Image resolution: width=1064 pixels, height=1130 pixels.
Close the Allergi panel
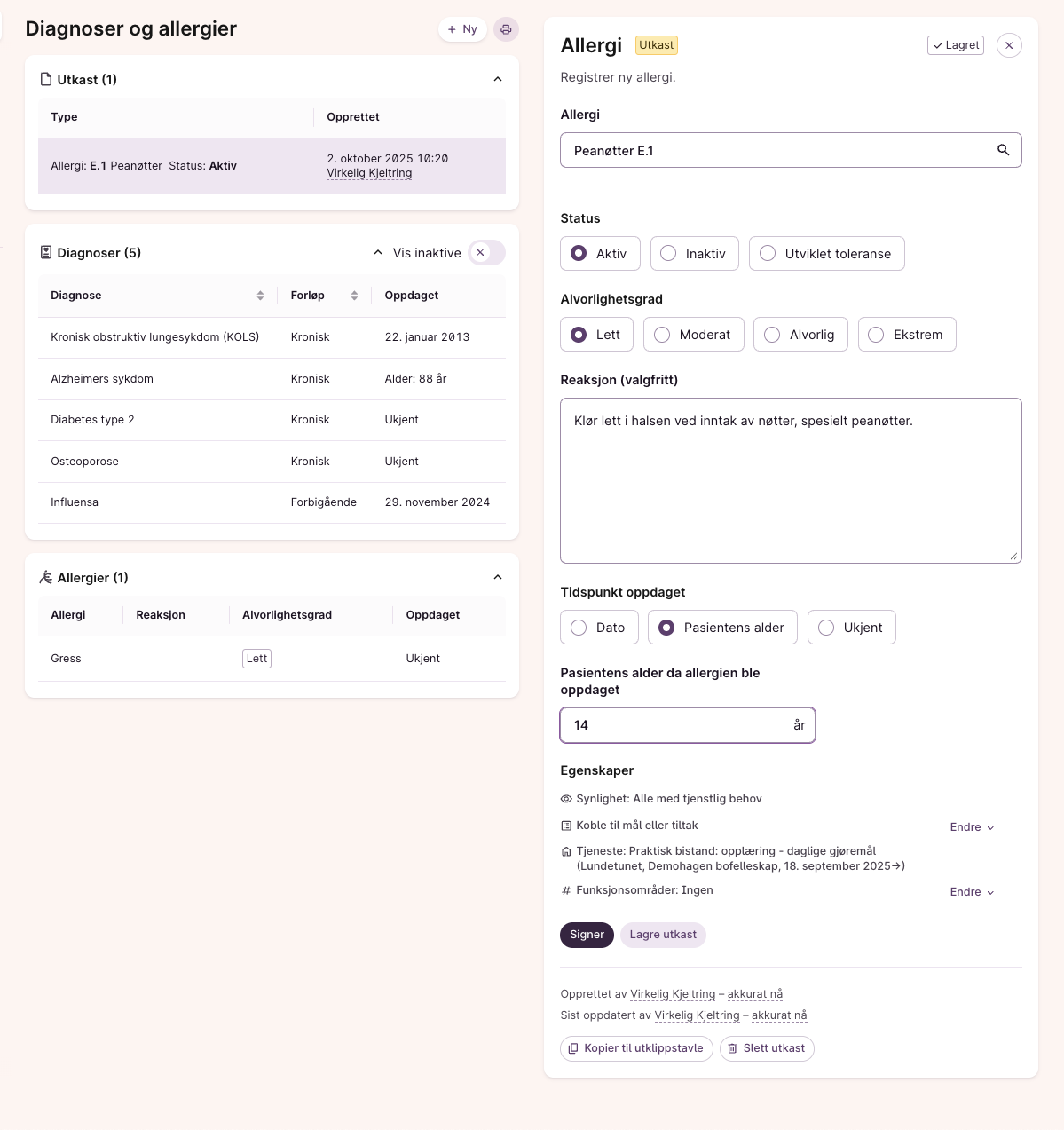tap(1009, 45)
